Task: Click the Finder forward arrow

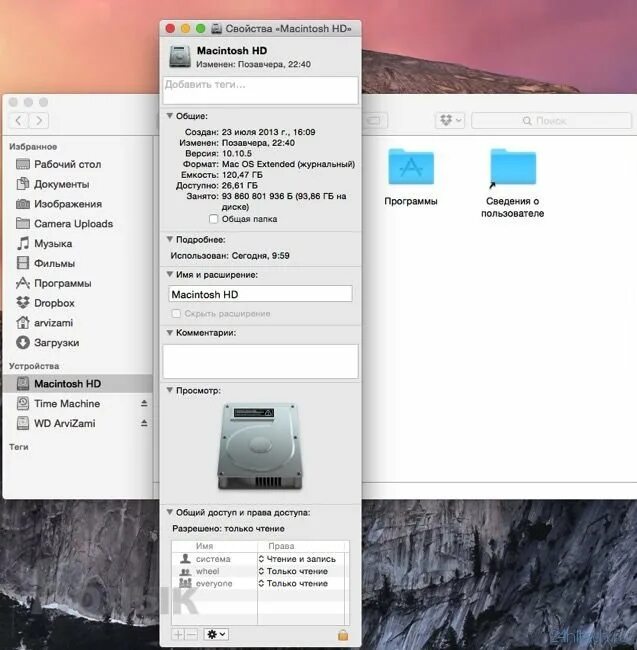Action: [x=39, y=121]
